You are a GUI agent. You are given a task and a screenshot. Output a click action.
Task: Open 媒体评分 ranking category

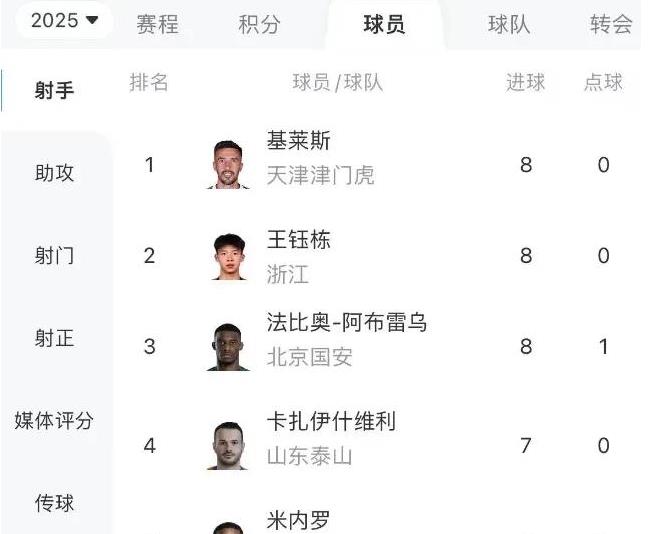point(54,420)
